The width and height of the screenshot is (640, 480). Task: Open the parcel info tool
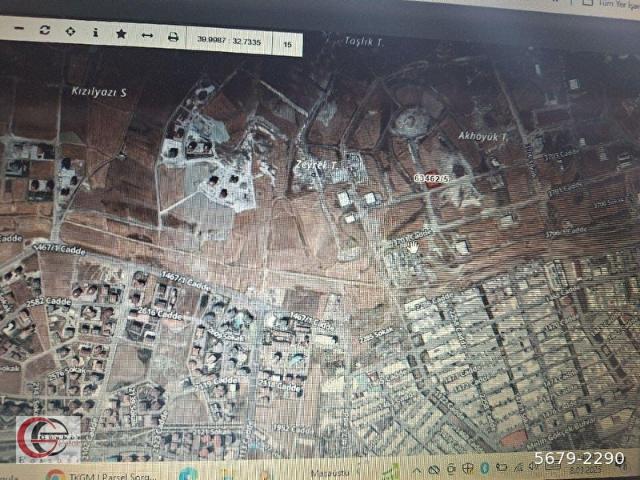[96, 32]
